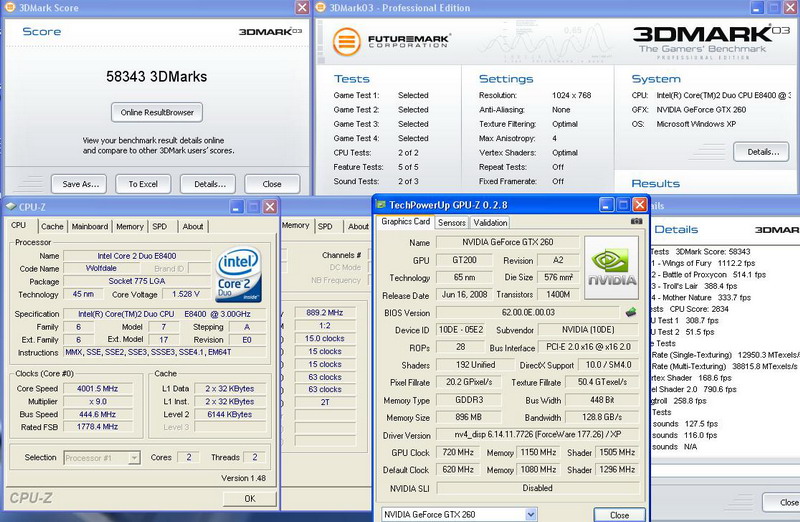Switch to the Mainboard tab in CPU-Z
The width and height of the screenshot is (800, 522).
[90, 227]
